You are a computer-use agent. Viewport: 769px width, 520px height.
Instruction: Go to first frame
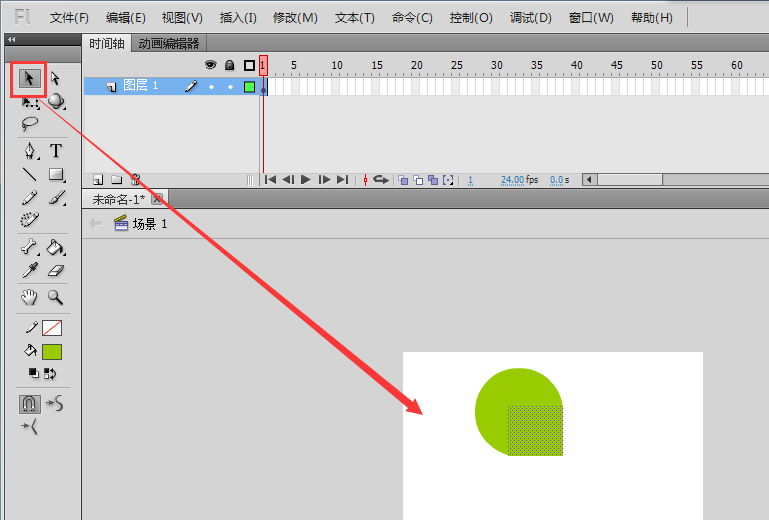click(x=270, y=180)
